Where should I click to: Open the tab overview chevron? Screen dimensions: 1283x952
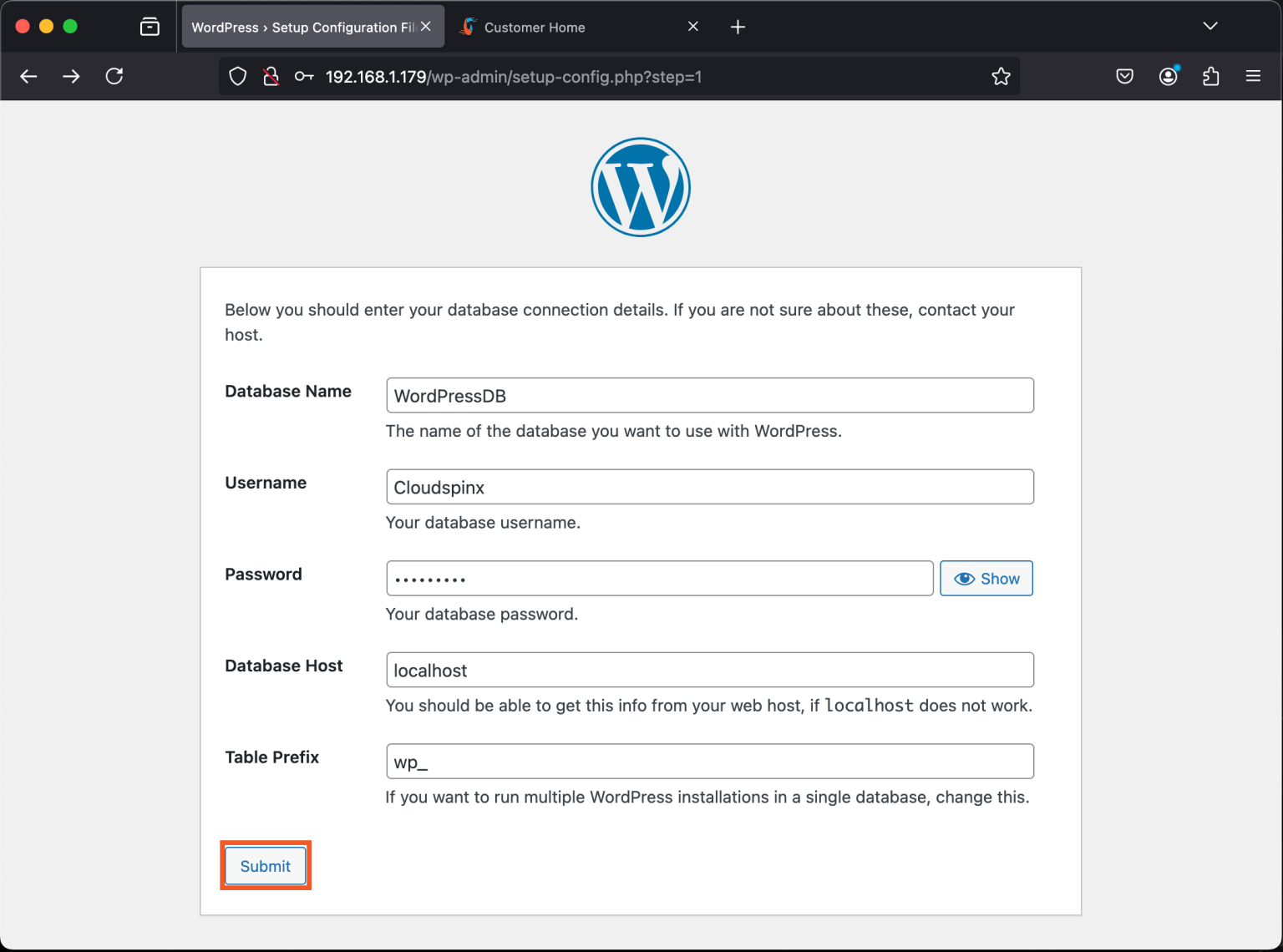1209,26
